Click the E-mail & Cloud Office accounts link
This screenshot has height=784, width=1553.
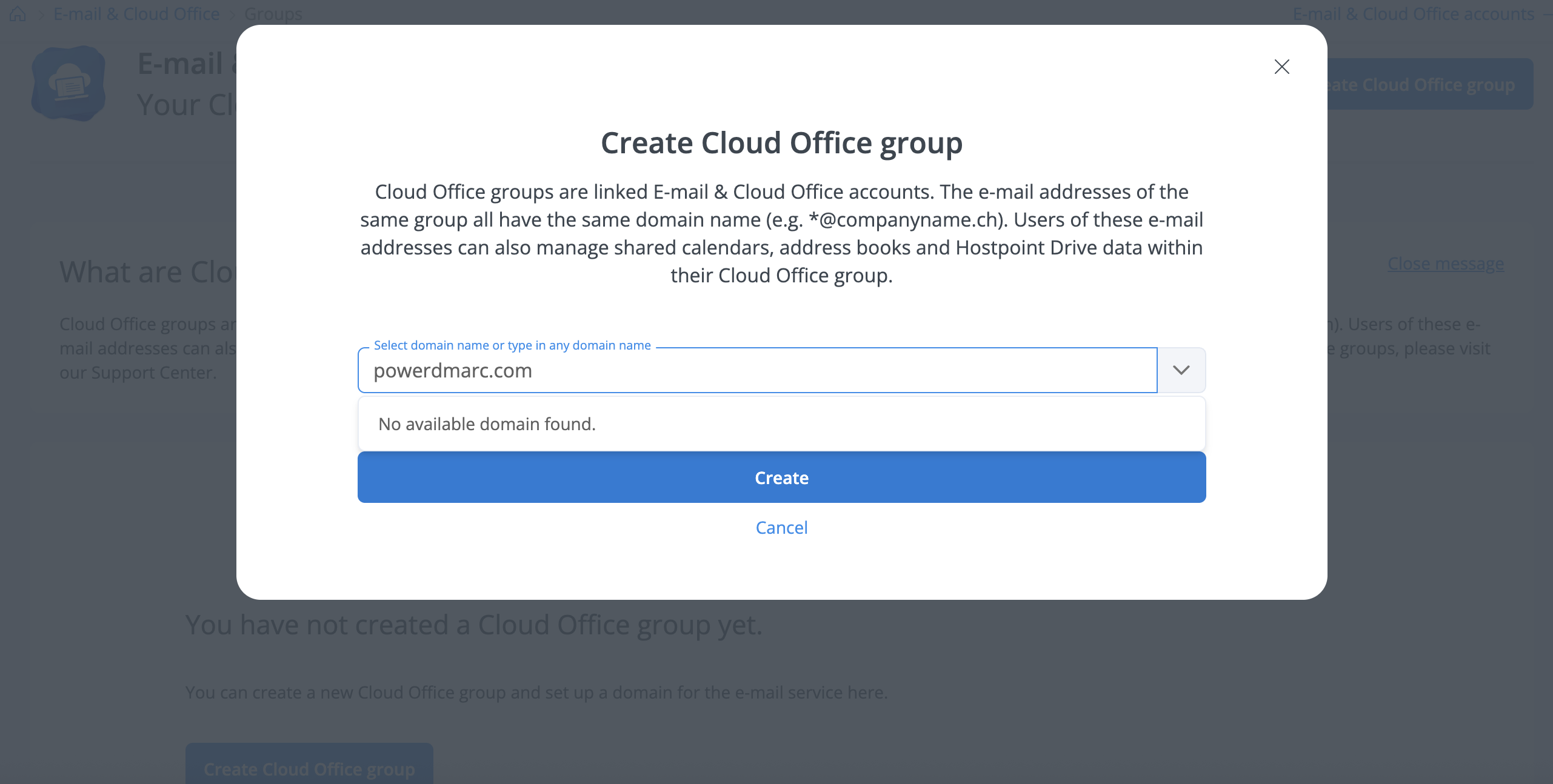coord(1412,13)
